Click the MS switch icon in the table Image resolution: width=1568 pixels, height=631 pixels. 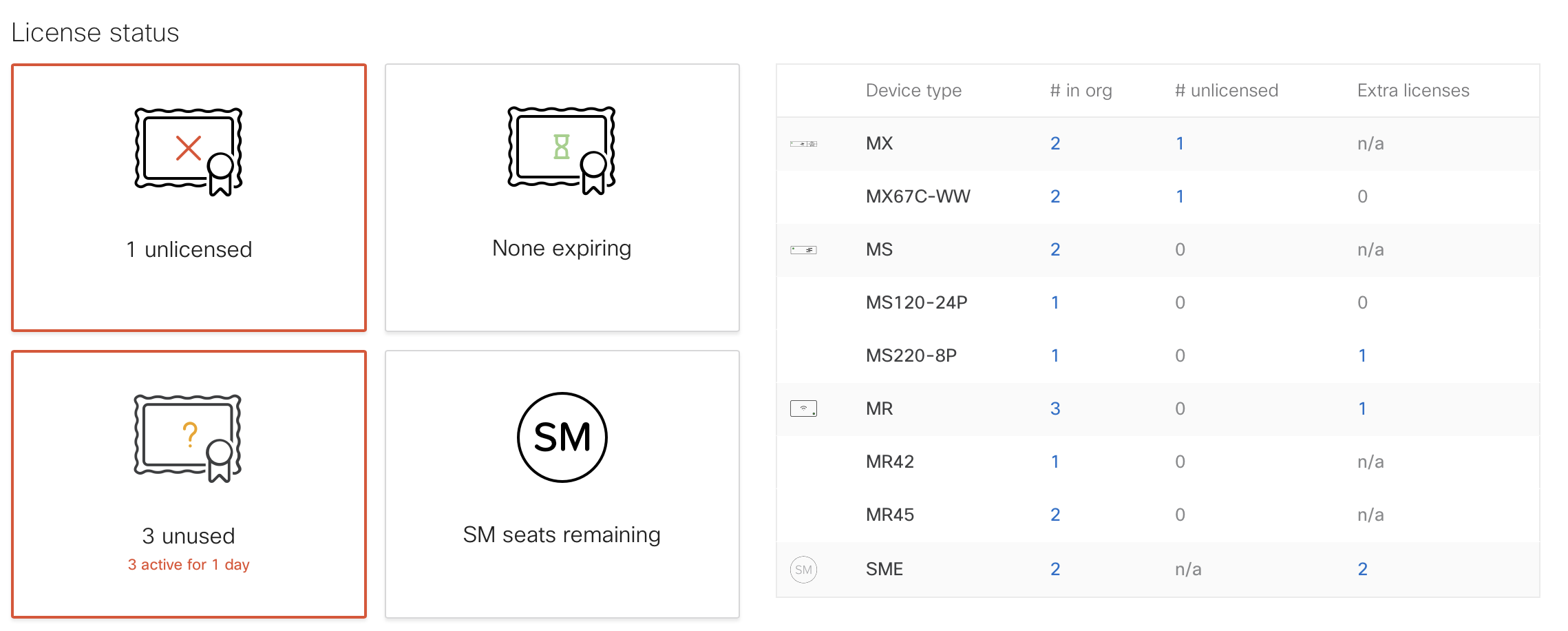[x=804, y=249]
